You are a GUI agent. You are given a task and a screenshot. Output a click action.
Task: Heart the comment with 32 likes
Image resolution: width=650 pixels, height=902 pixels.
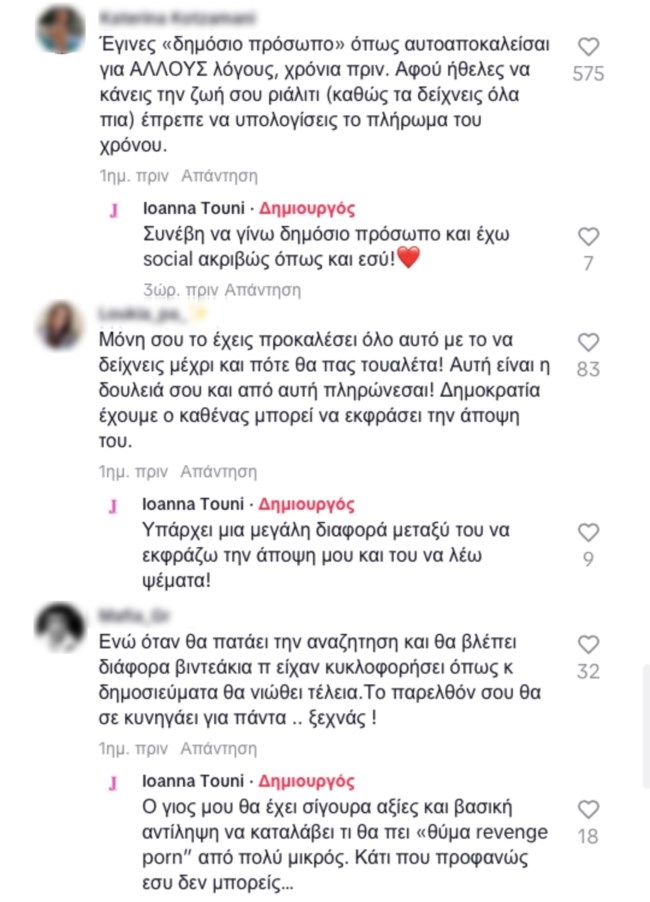click(x=588, y=644)
